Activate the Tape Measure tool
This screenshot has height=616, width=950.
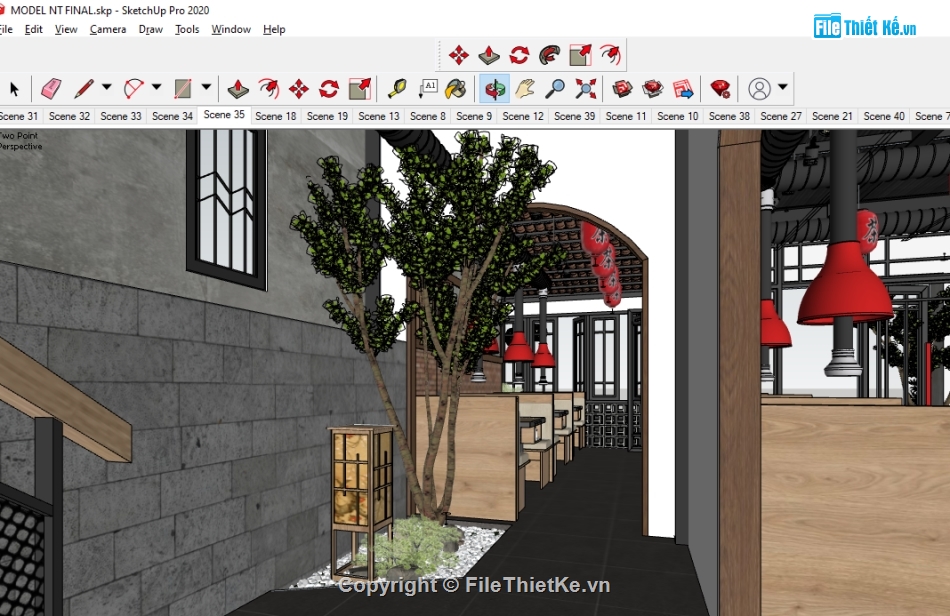[x=397, y=89]
